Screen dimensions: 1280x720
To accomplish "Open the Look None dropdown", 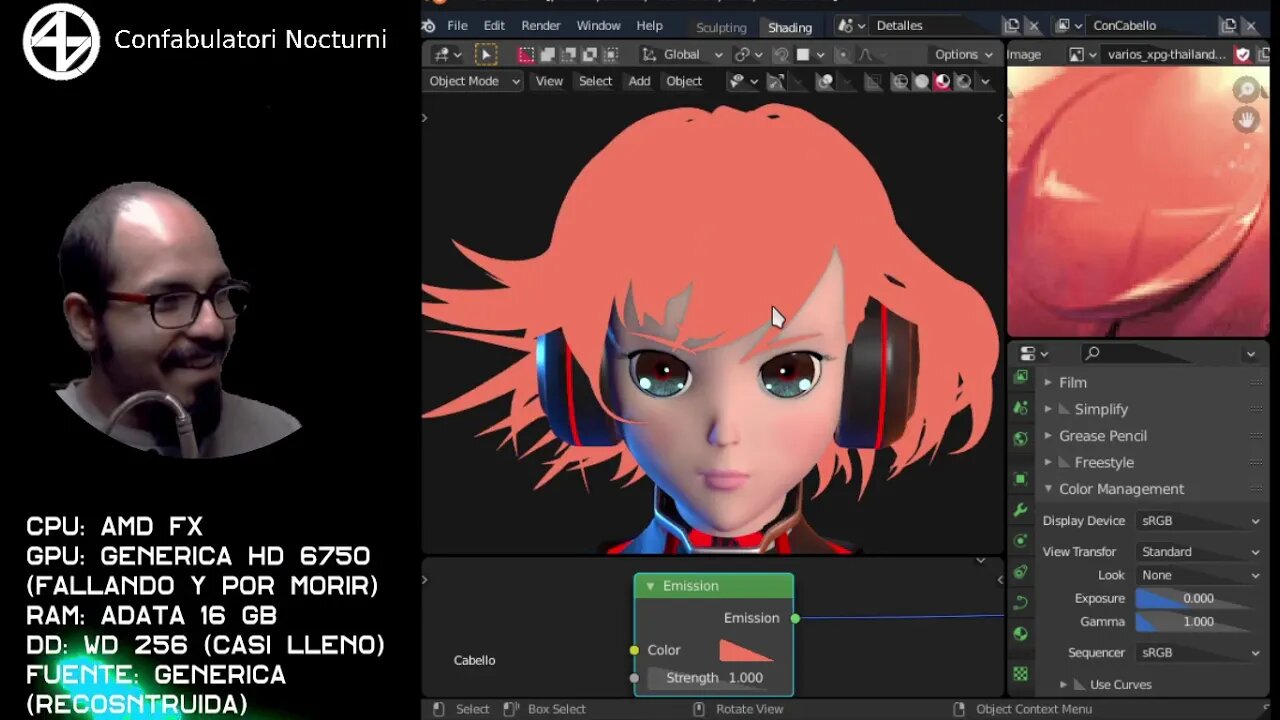I will pos(1201,575).
